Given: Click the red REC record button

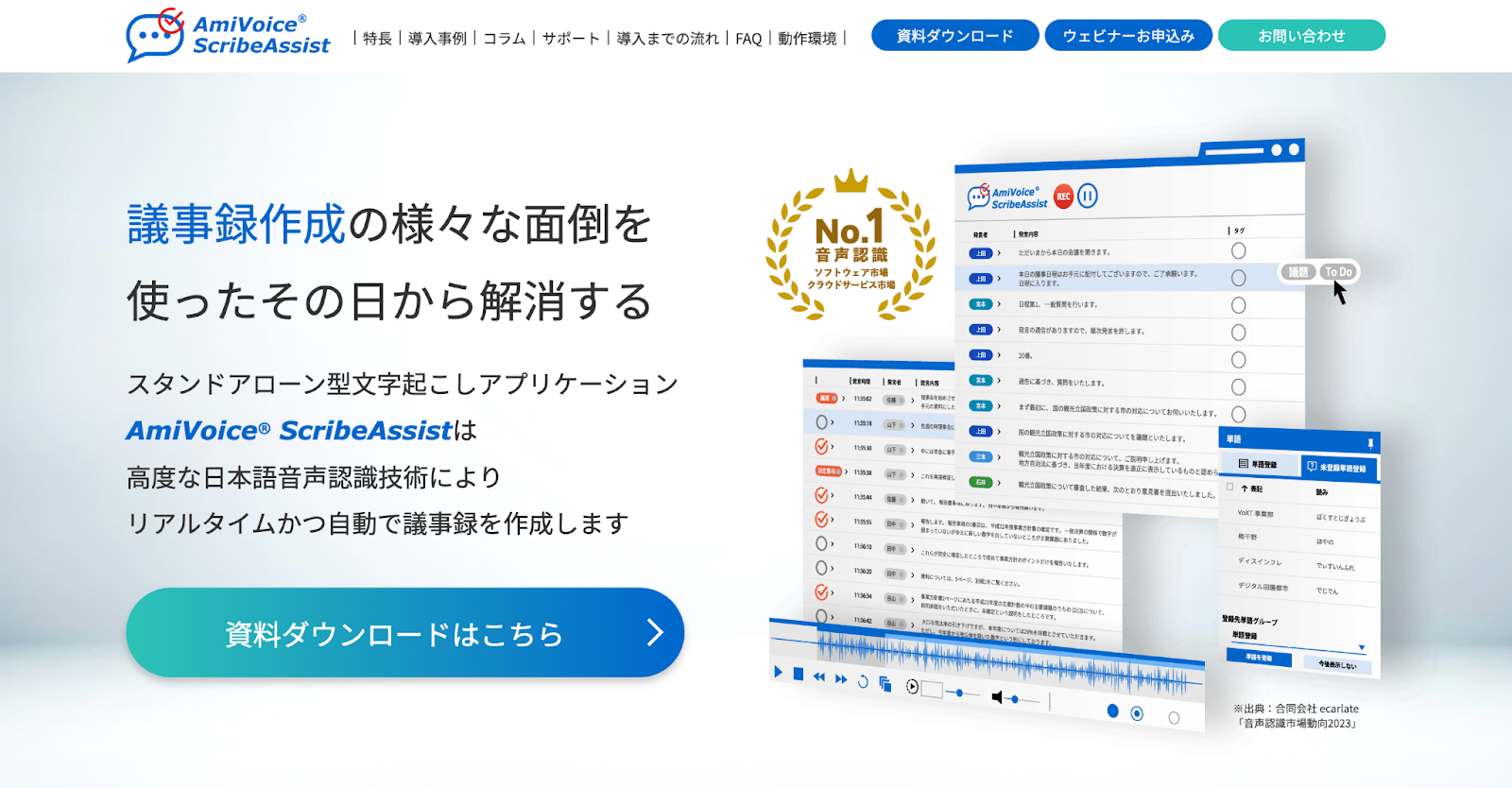Looking at the screenshot, I should (1063, 196).
